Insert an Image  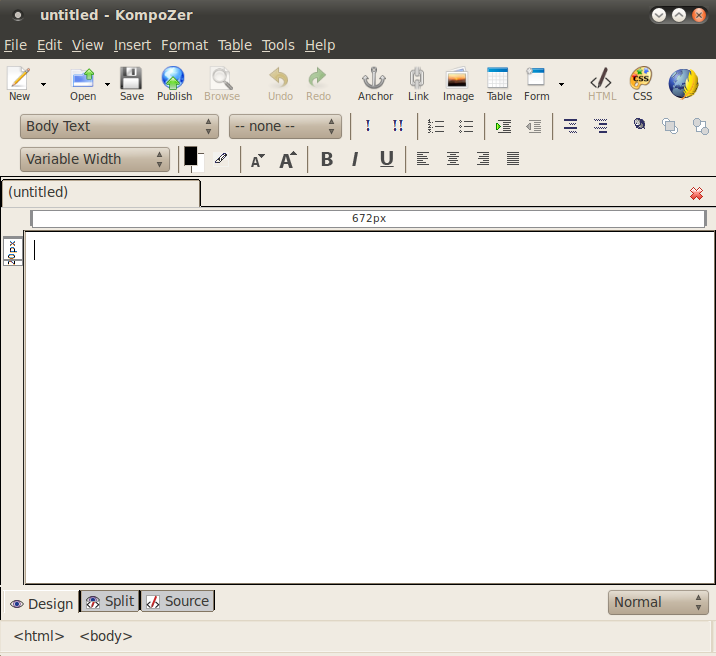click(458, 84)
